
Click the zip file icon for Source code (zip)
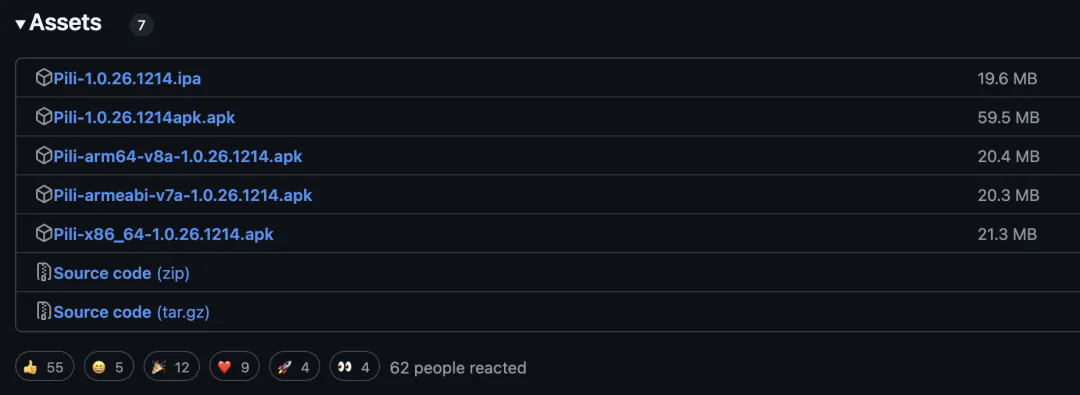tap(44, 273)
